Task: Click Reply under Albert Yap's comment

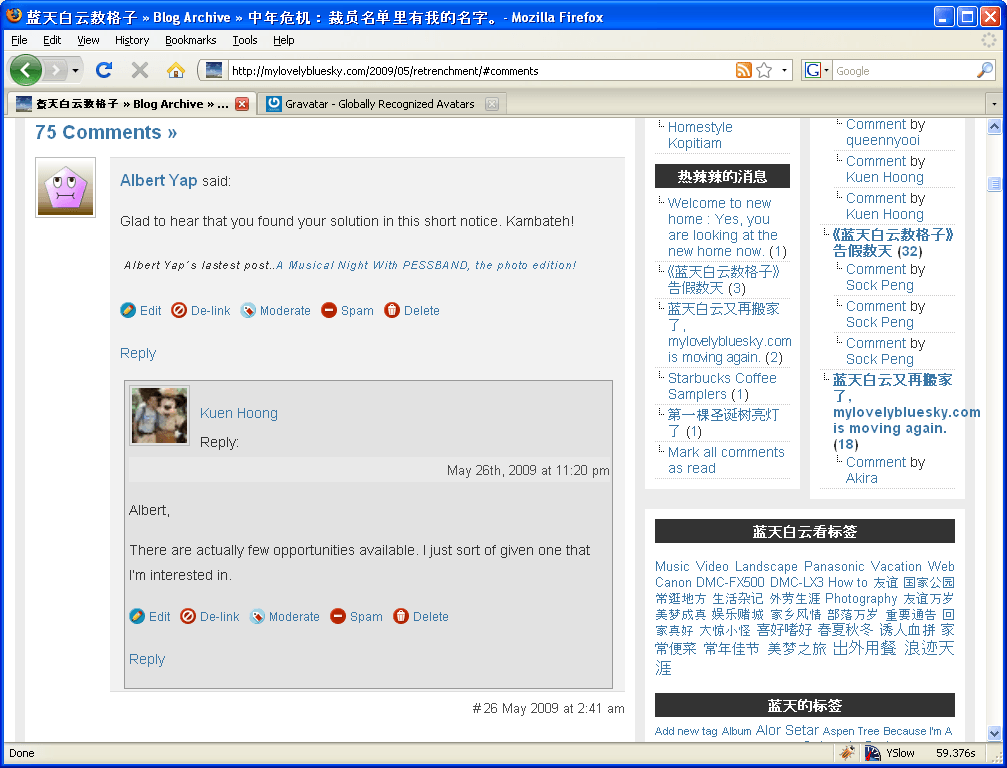Action: pos(138,353)
